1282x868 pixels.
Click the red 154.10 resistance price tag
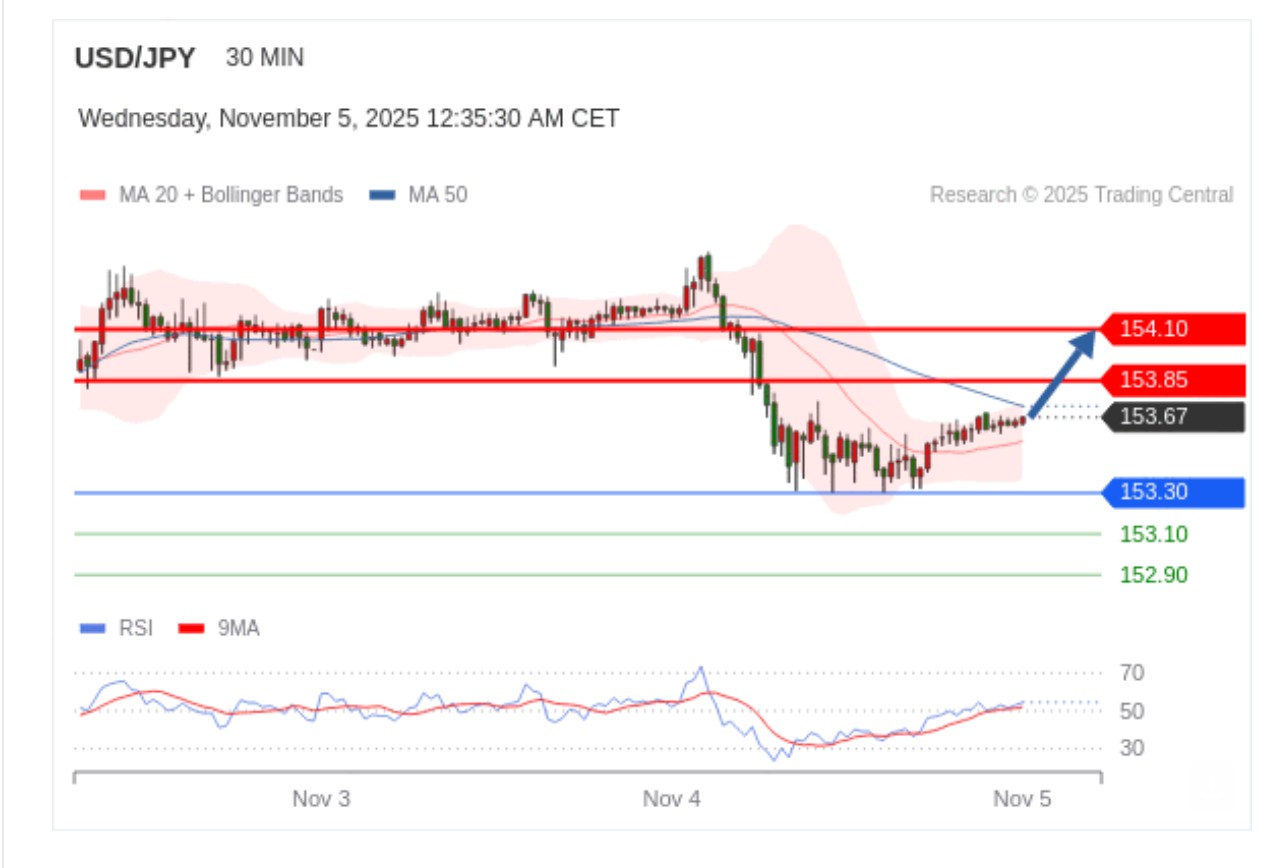click(x=1172, y=329)
